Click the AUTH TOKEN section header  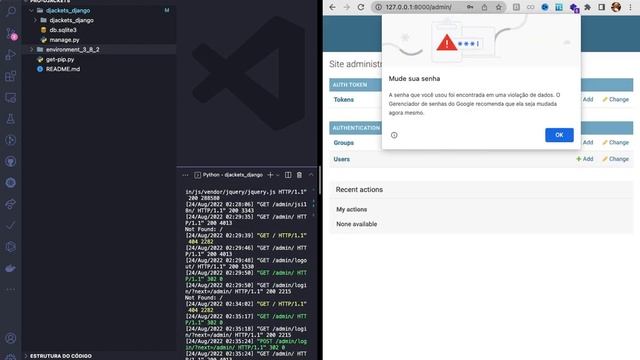tap(350, 84)
